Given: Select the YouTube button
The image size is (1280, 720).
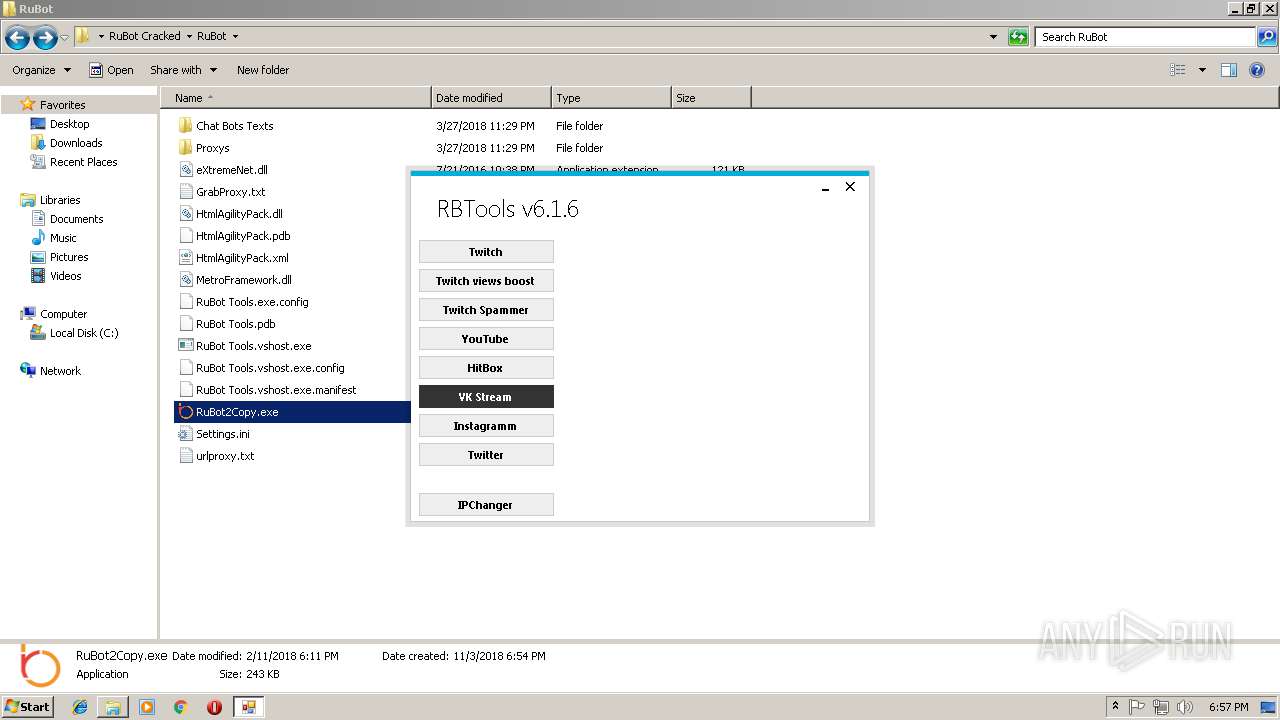Looking at the screenshot, I should click(x=486, y=339).
